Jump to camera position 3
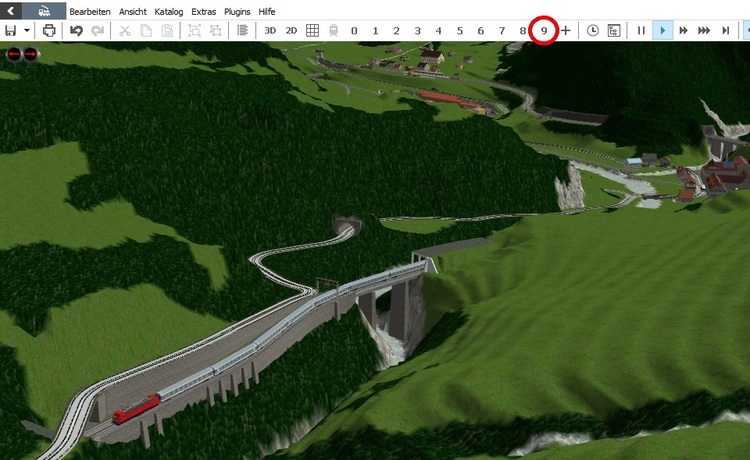This screenshot has height=460, width=750. click(x=417, y=31)
